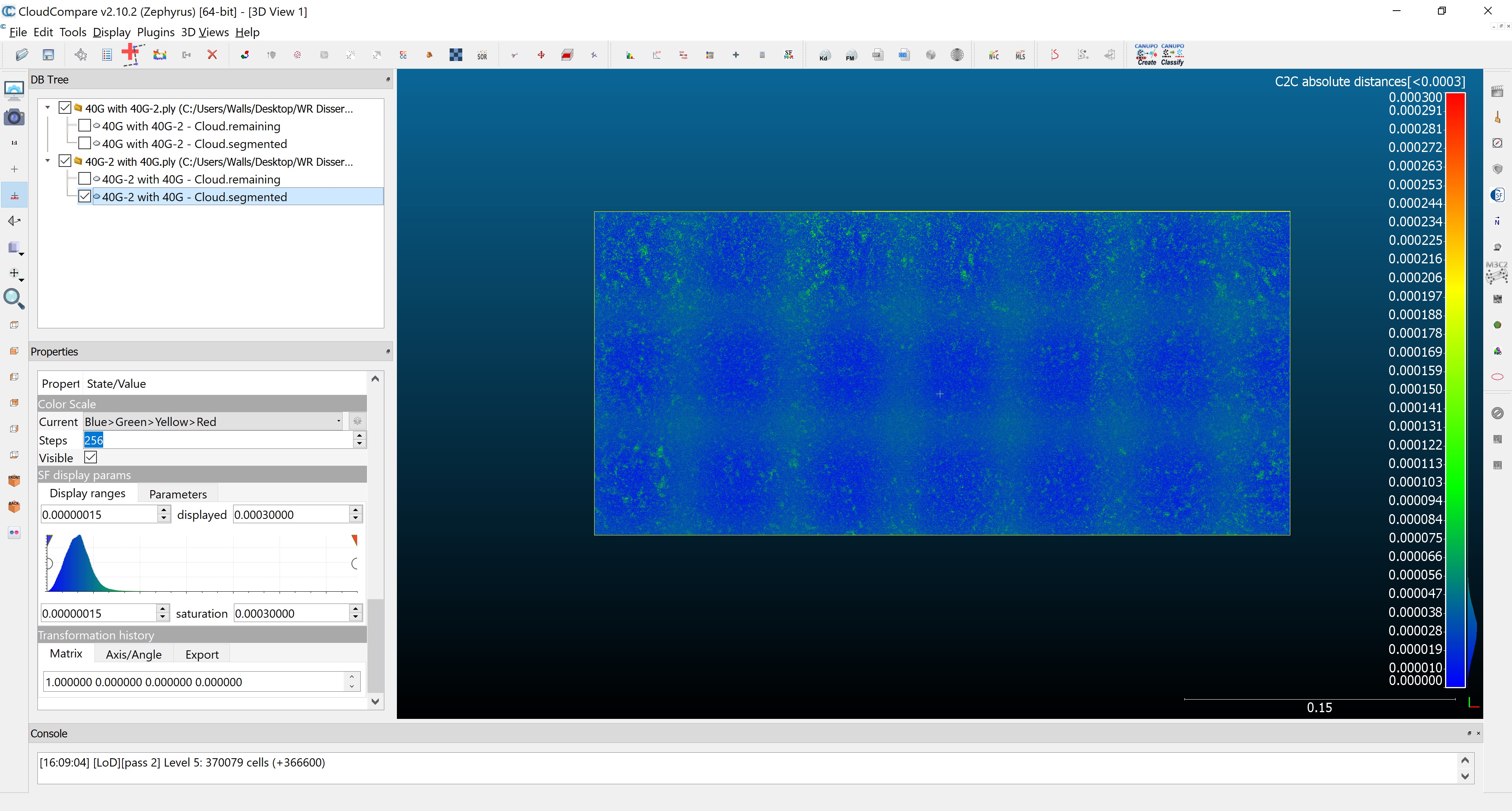Click the Export transformation history button
The width and height of the screenshot is (1512, 811).
pos(201,653)
